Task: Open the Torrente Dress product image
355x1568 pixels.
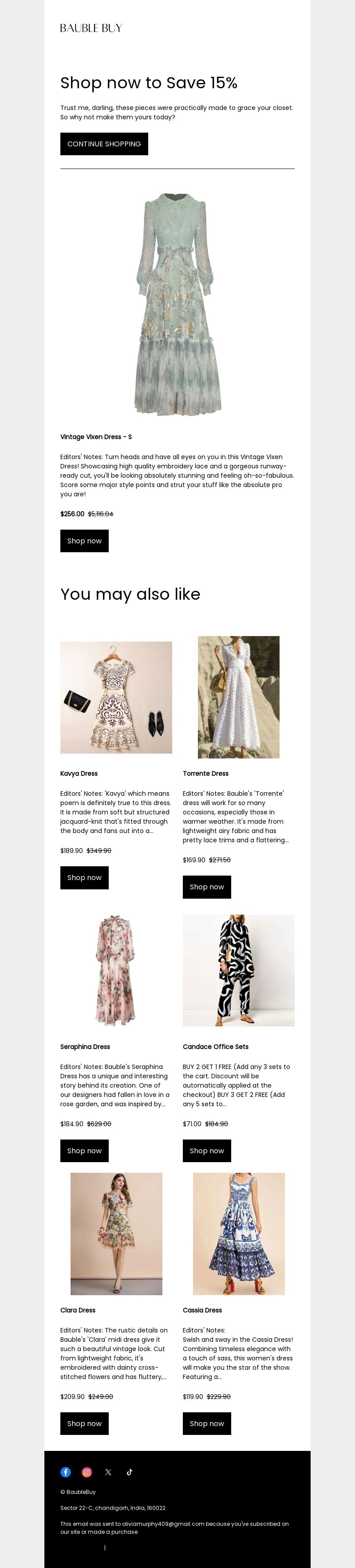Action: [x=239, y=697]
